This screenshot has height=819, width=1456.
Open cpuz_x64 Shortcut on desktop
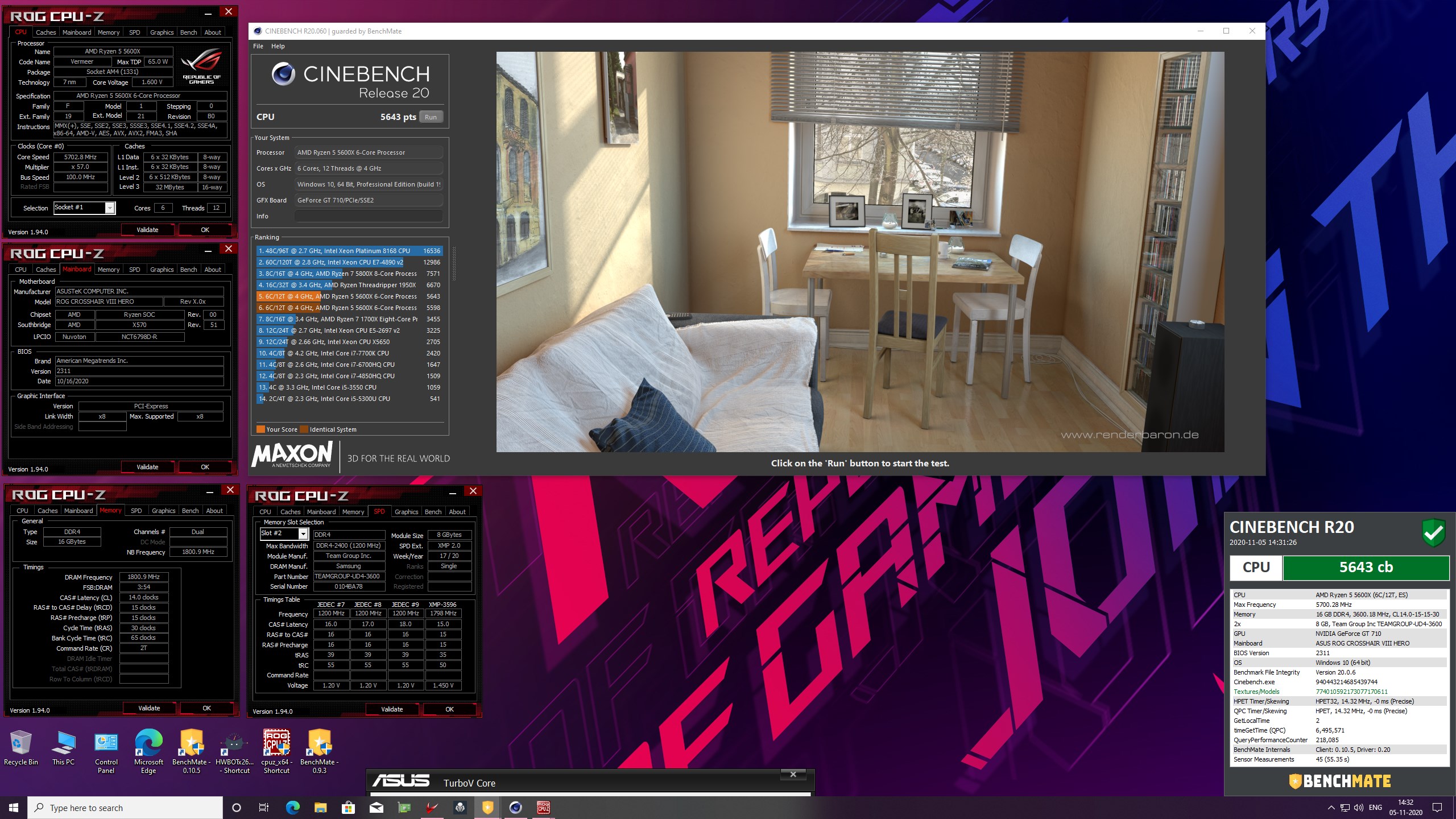(x=277, y=752)
